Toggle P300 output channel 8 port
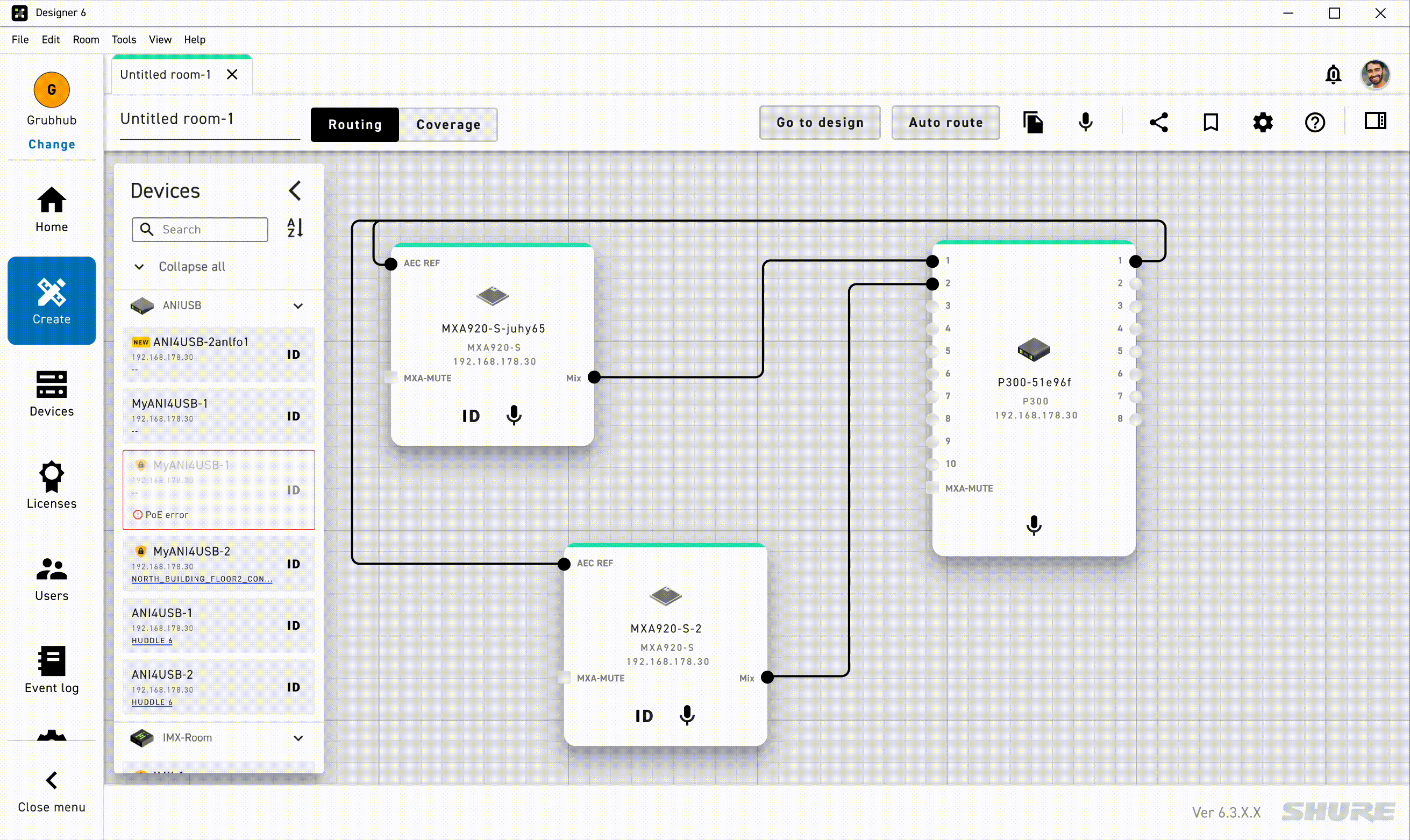1410x840 pixels. coord(1135,419)
